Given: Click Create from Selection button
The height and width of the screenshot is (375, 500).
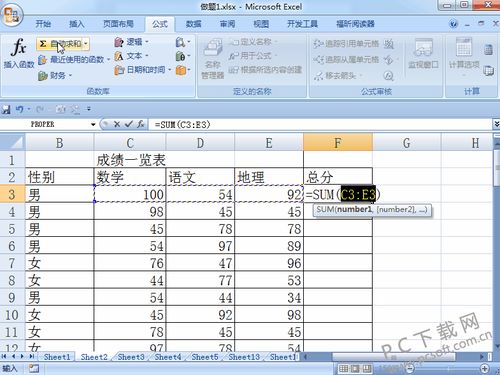Looking at the screenshot, I should (x=265, y=70).
